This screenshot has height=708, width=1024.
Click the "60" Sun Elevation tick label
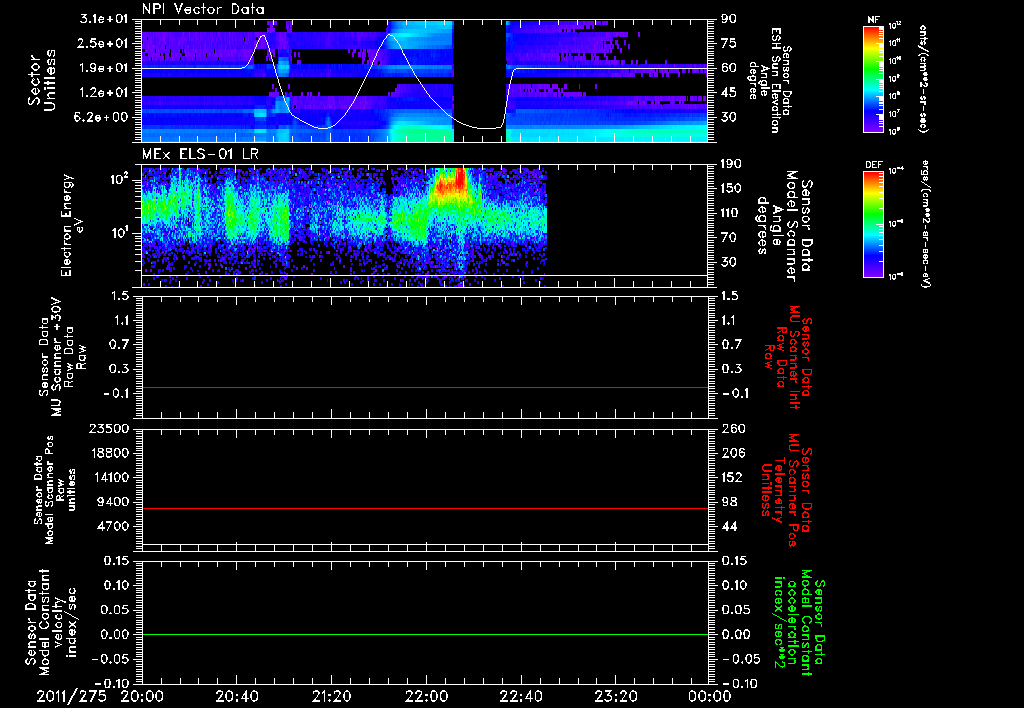click(729, 68)
